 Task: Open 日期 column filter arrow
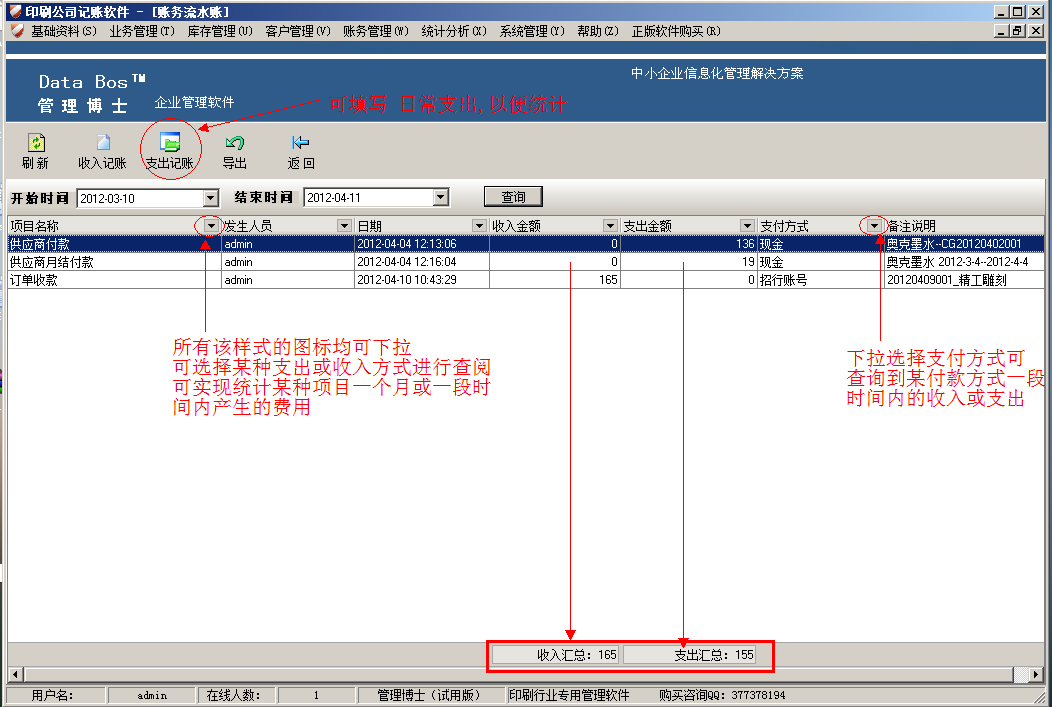tap(479, 227)
